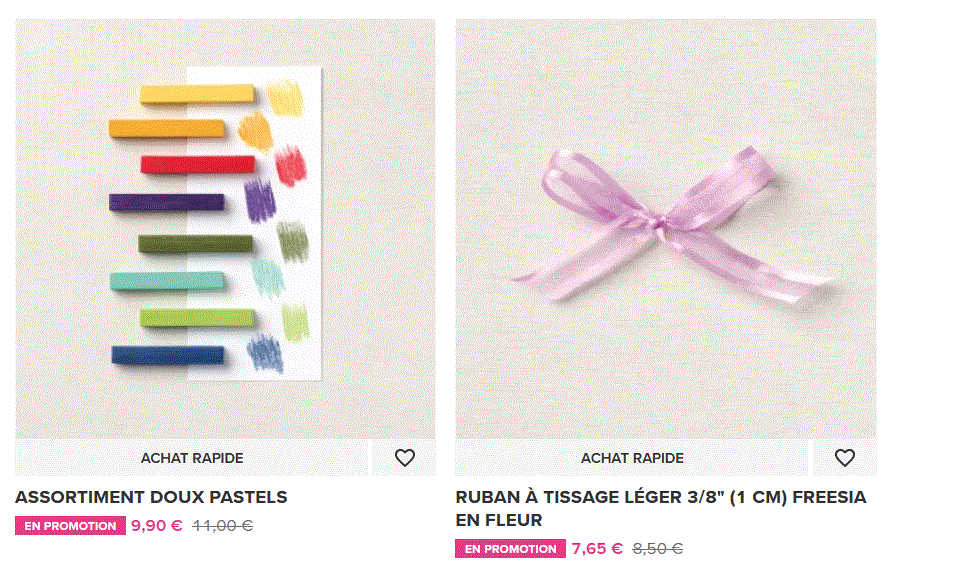Click En Promotion badge for ribbon
This screenshot has height=573, width=957.
tap(510, 549)
